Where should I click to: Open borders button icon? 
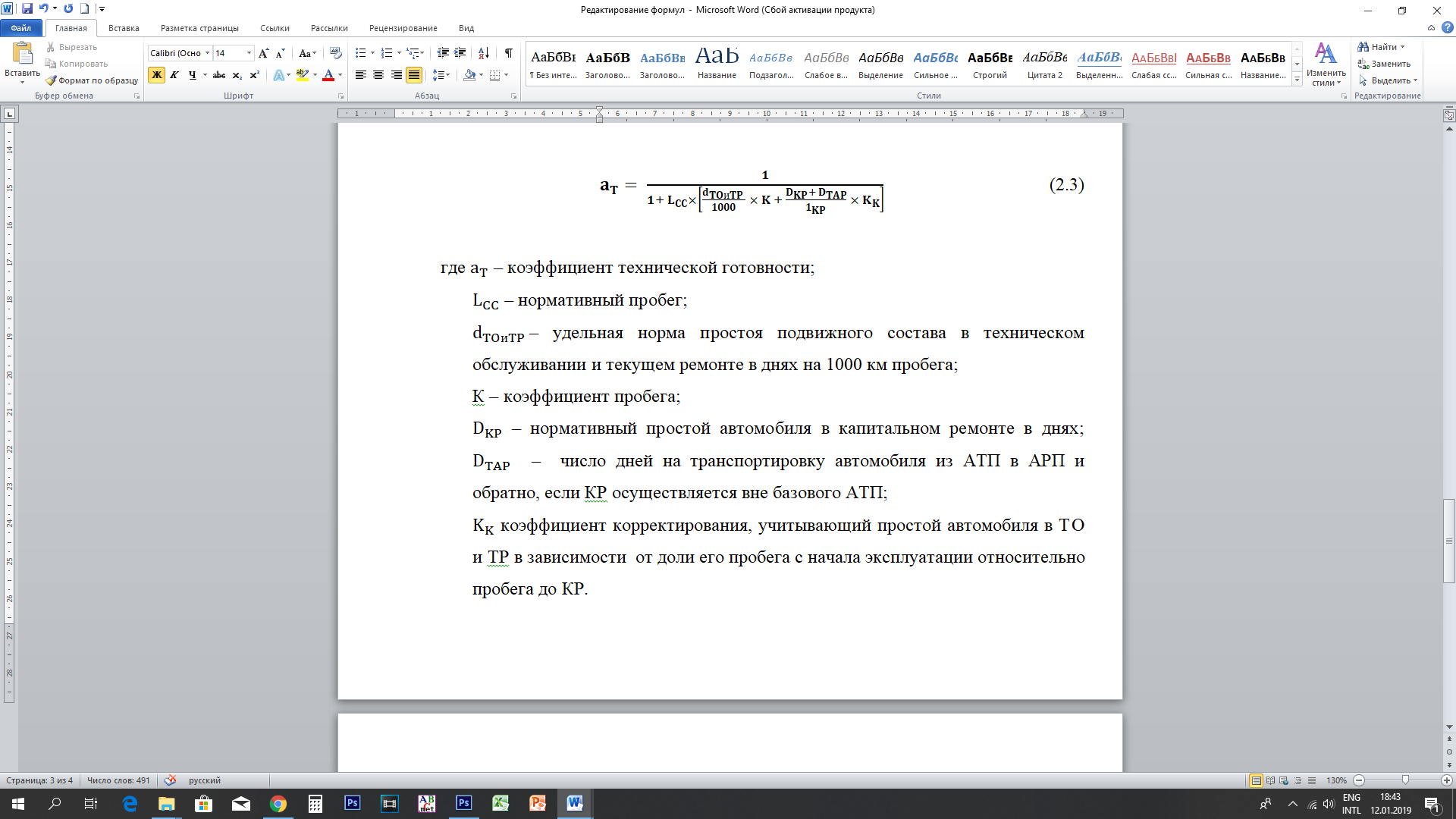click(494, 75)
